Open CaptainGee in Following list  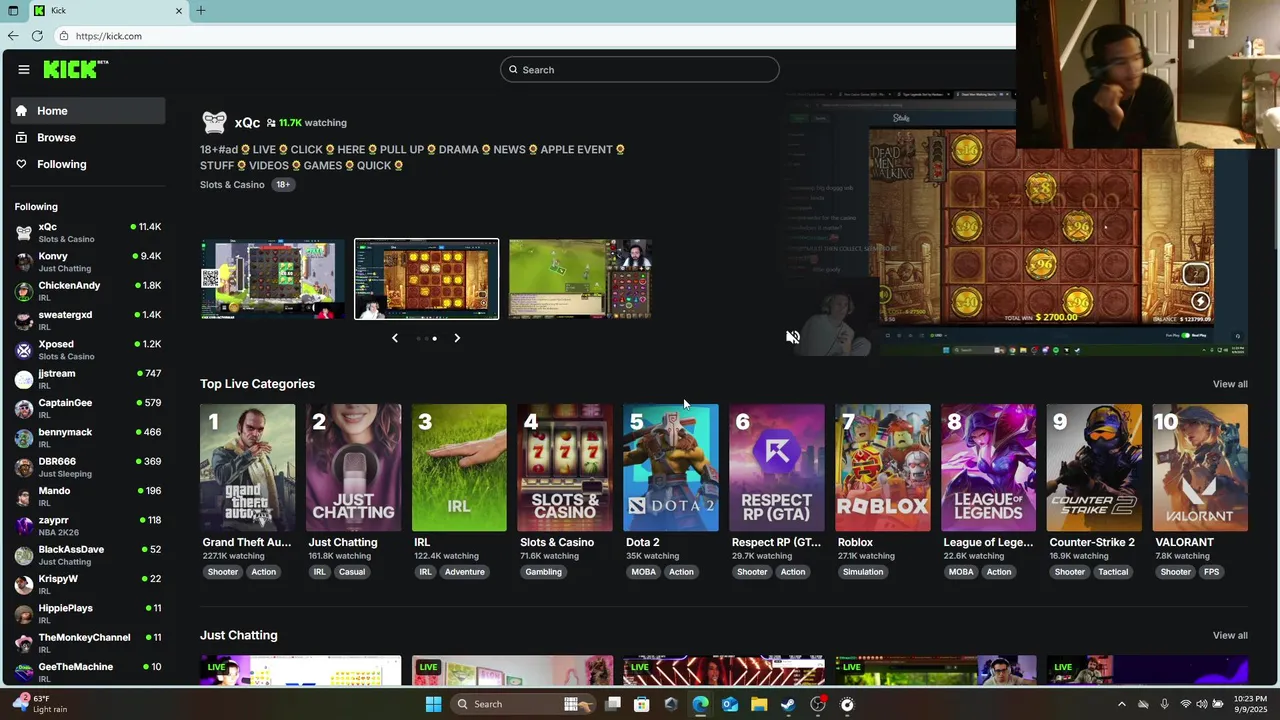click(x=88, y=408)
